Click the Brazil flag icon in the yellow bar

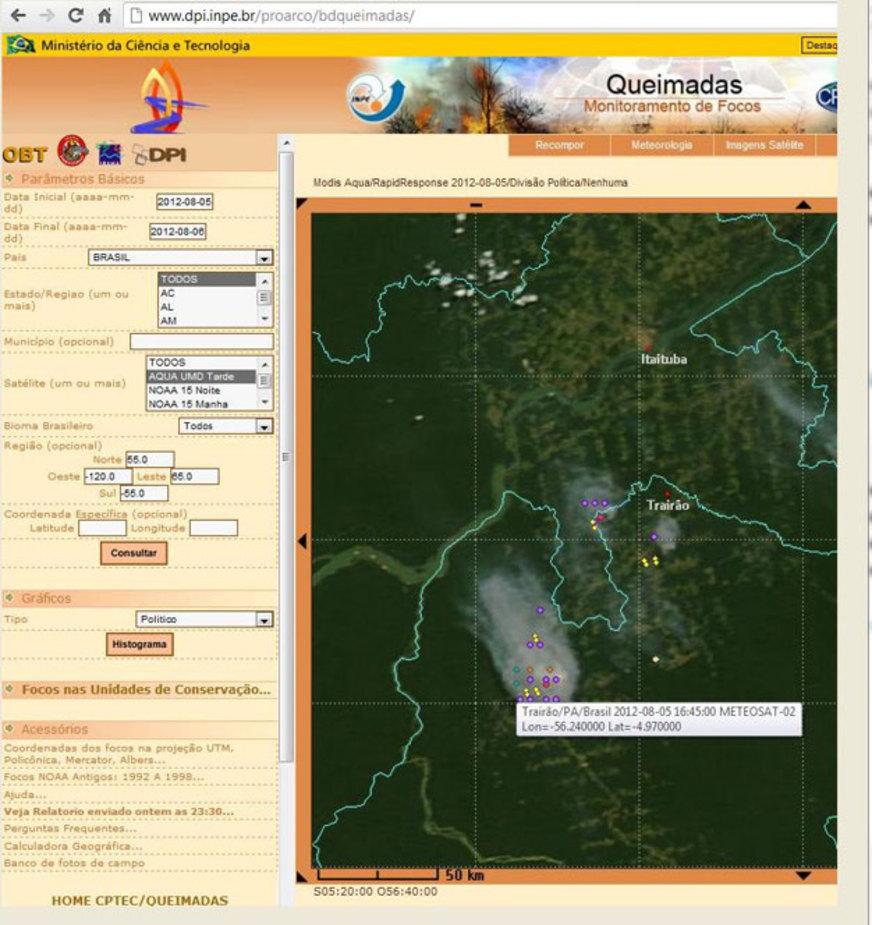pyautogui.click(x=21, y=45)
